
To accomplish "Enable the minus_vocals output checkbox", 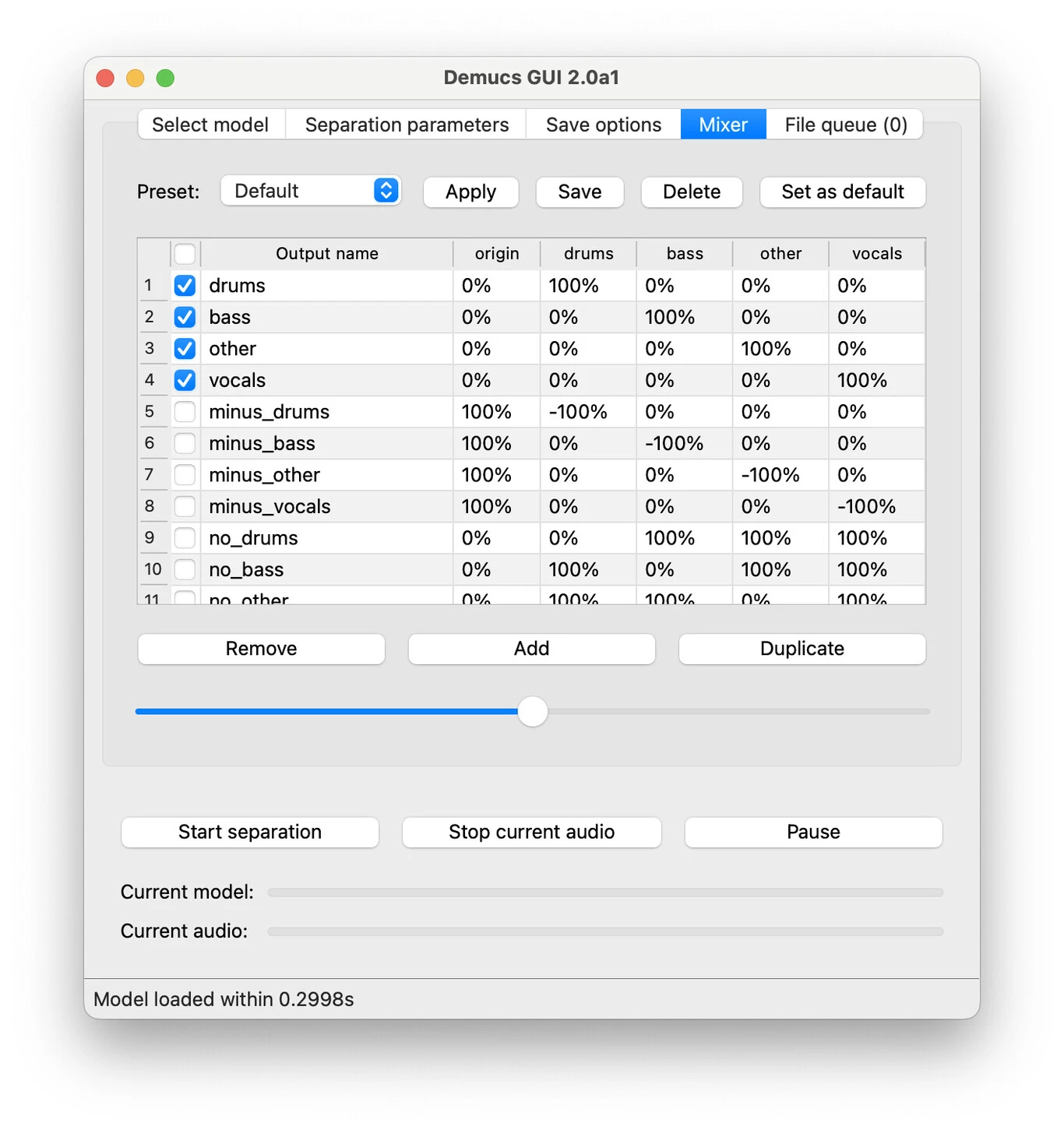I will pos(185,506).
